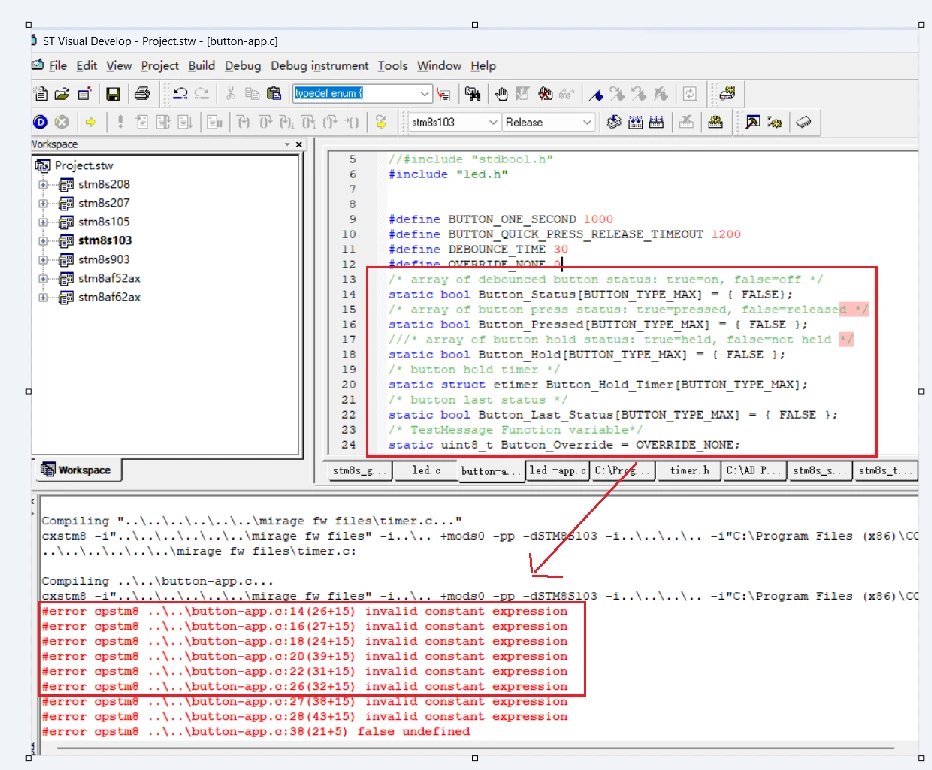Image resolution: width=932 pixels, height=770 pixels.
Task: Click the button-app.c:14 invalid constant expression error
Action: [x=304, y=611]
